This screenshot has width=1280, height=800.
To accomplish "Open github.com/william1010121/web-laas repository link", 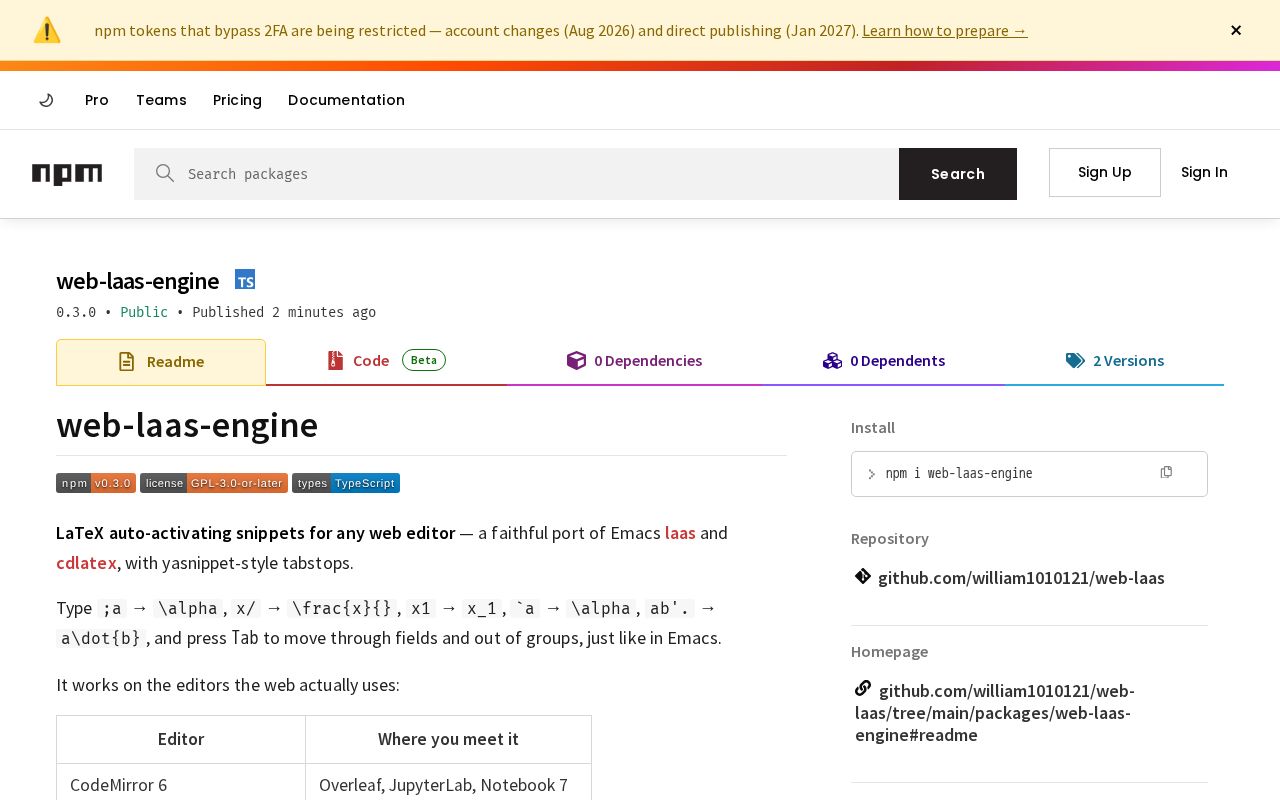I will point(1021,578).
